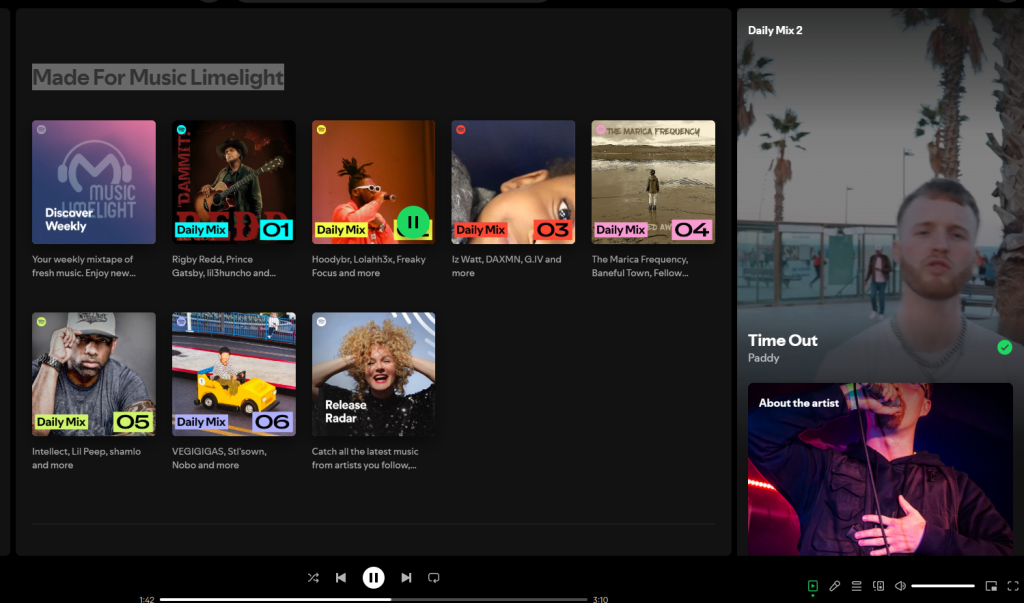Open lyrics with the microphone icon
The image size is (1024, 603).
(835, 586)
